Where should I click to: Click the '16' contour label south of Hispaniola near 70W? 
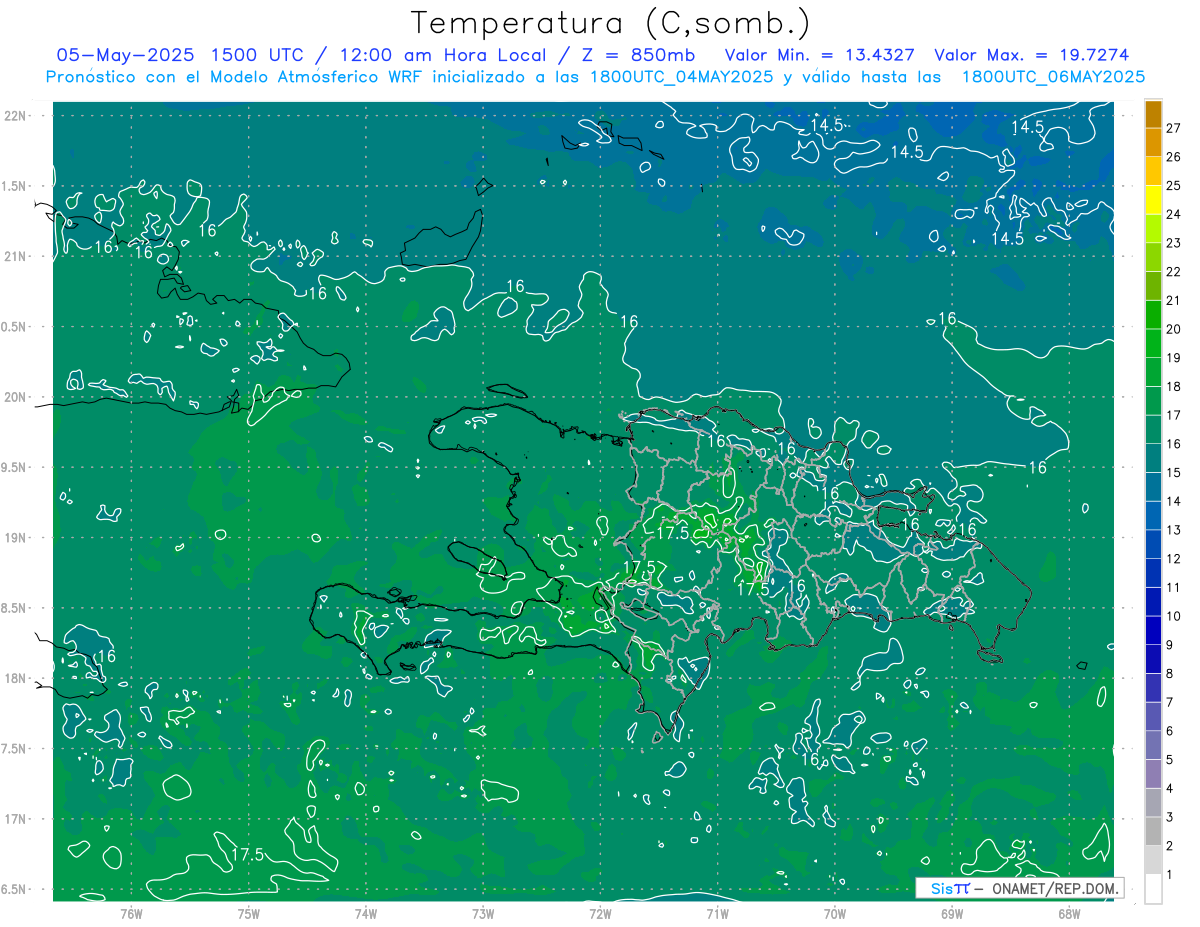click(x=811, y=761)
